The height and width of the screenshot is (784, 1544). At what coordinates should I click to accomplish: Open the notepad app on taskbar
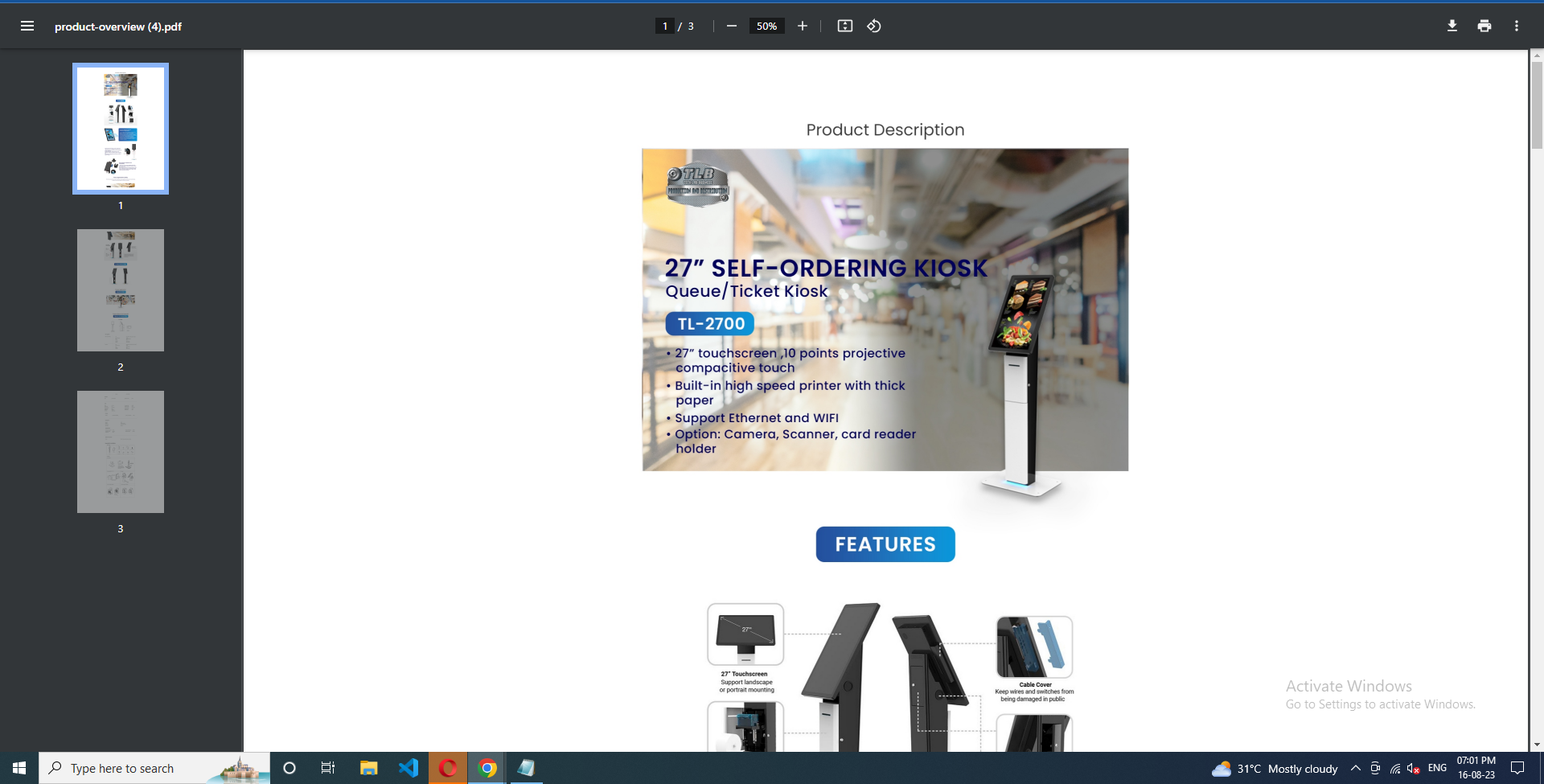527,768
